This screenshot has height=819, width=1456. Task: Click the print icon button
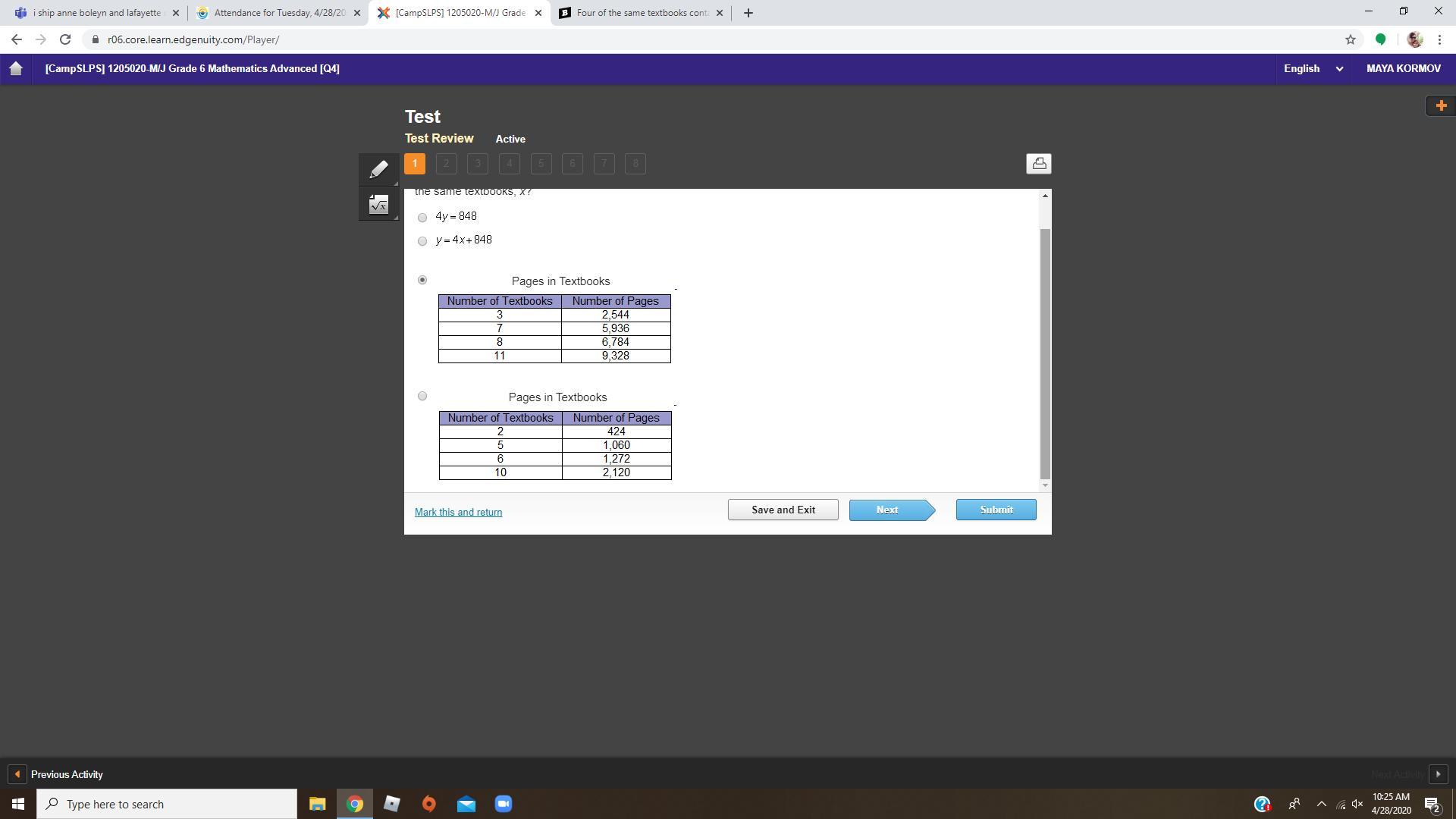click(1038, 164)
